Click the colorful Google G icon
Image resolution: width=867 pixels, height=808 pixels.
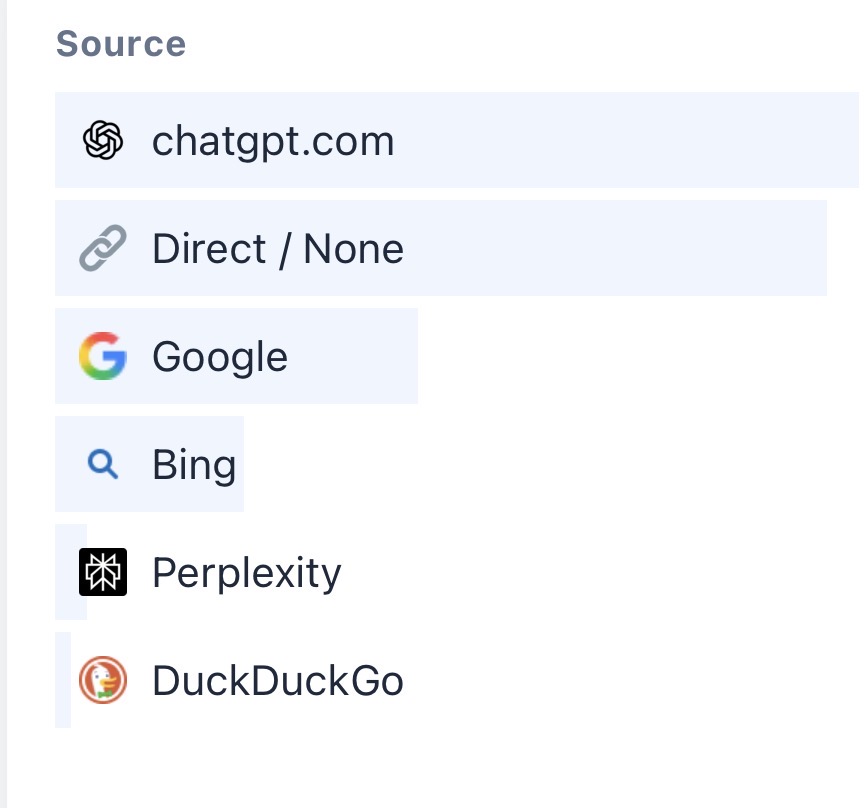103,356
